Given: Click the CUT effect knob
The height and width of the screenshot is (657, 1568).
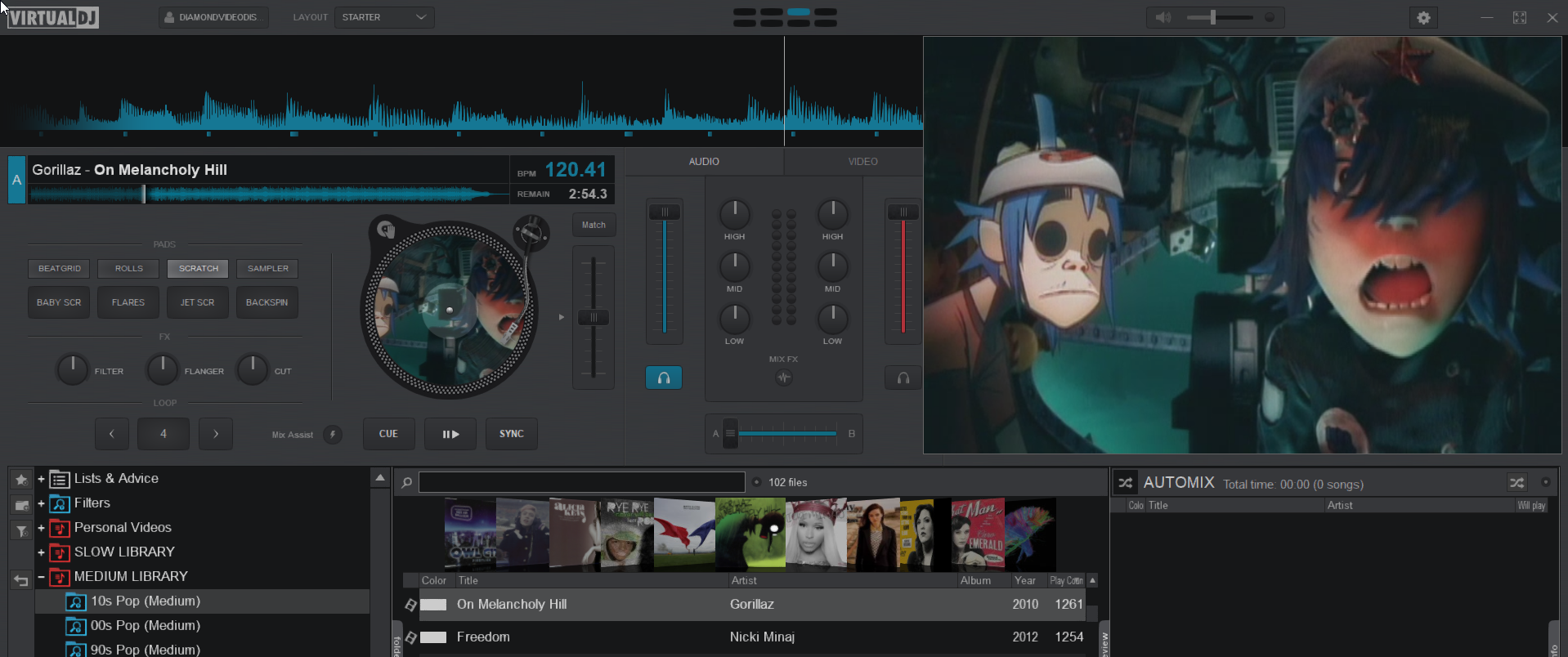Looking at the screenshot, I should point(252,369).
